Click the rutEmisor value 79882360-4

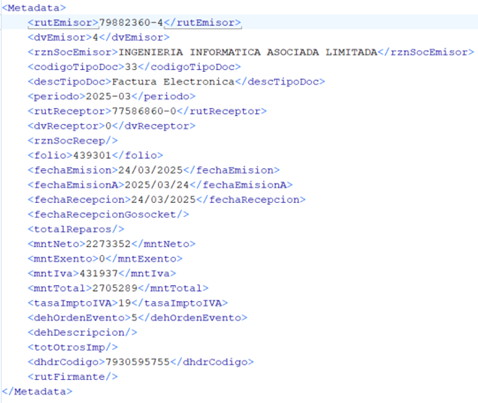tap(131, 23)
